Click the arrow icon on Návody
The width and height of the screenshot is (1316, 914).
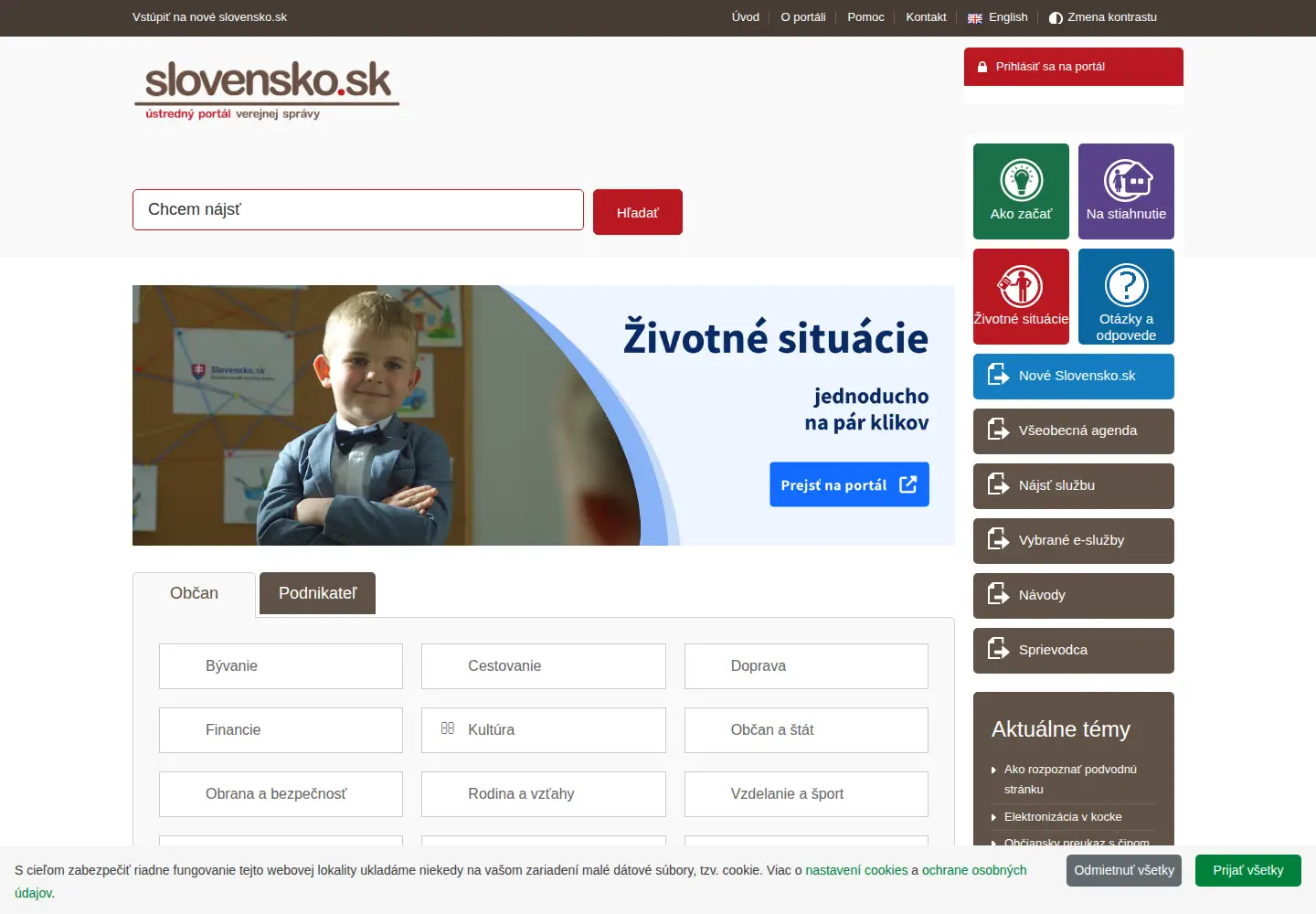coord(998,595)
